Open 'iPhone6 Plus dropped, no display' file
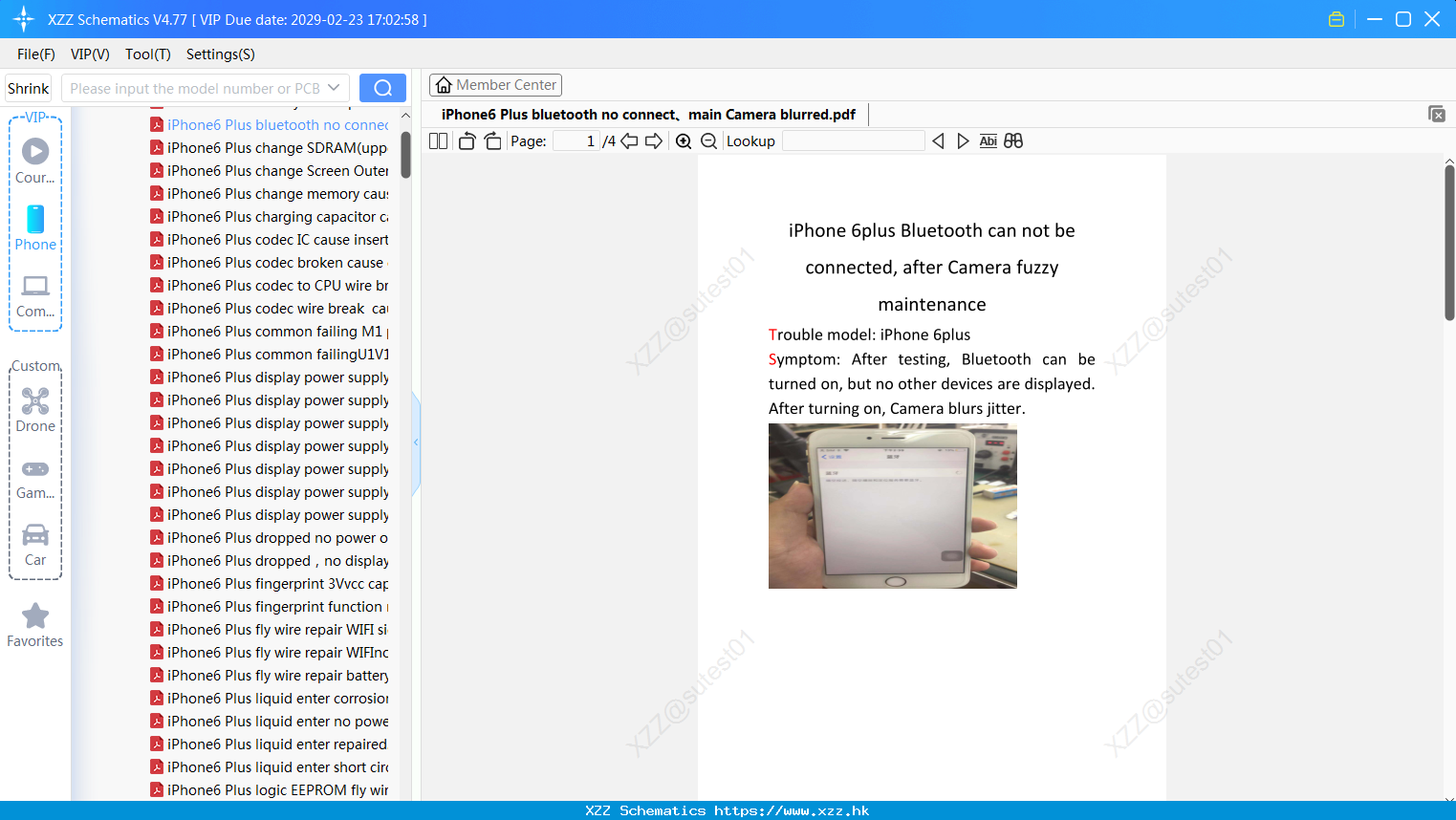 click(x=270, y=560)
